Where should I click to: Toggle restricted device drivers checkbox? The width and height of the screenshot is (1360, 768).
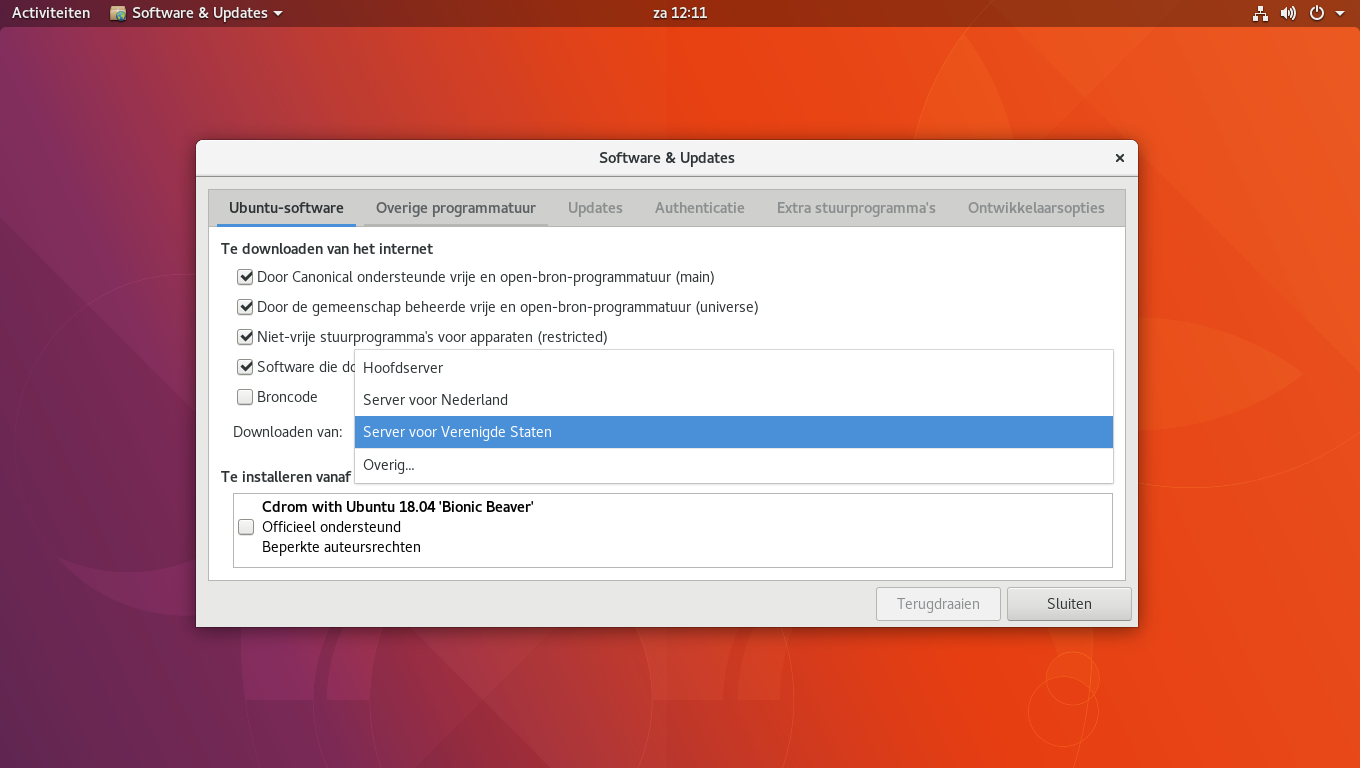[245, 337]
